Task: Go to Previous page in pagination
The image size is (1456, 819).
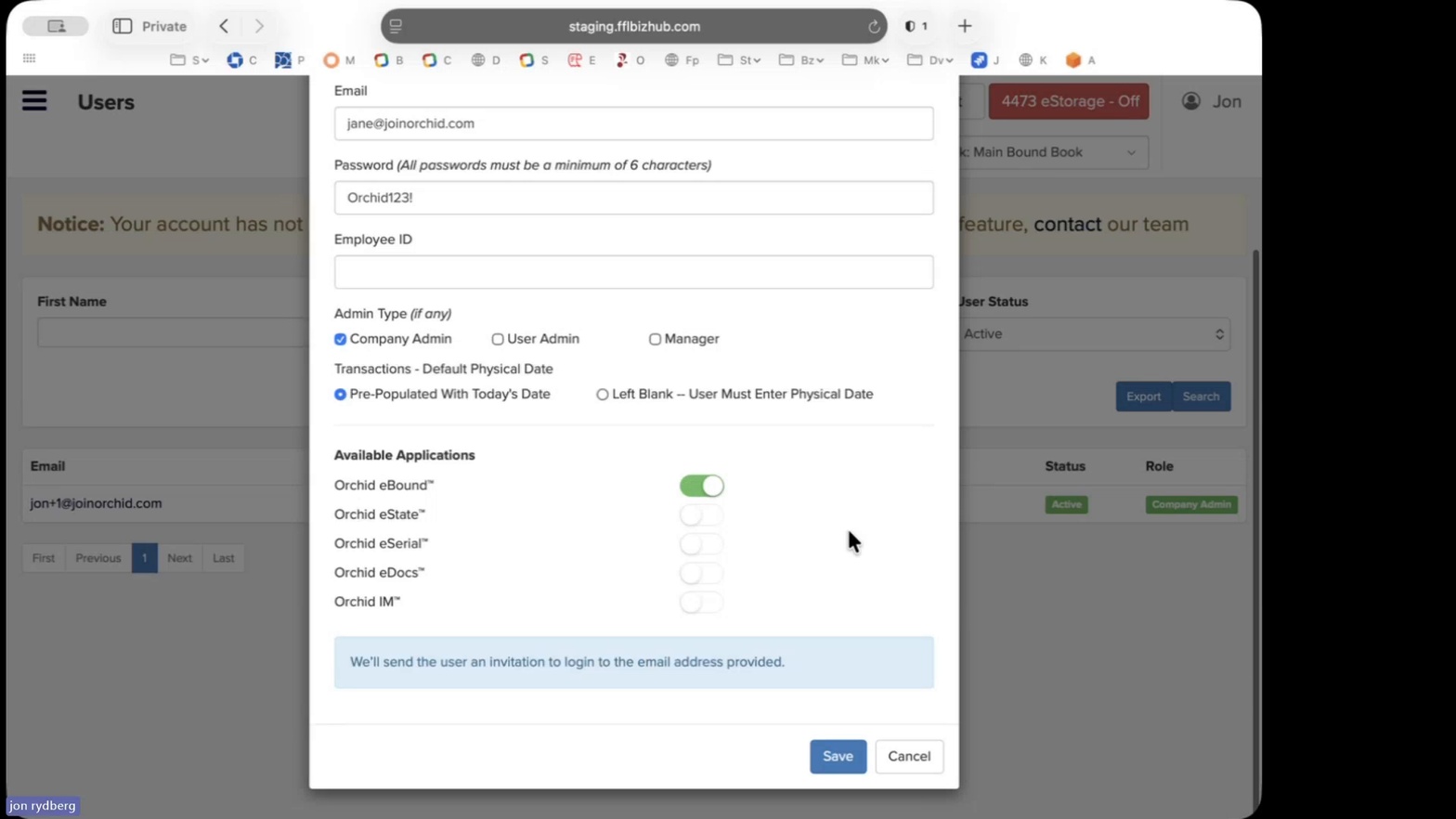Action: pos(98,558)
